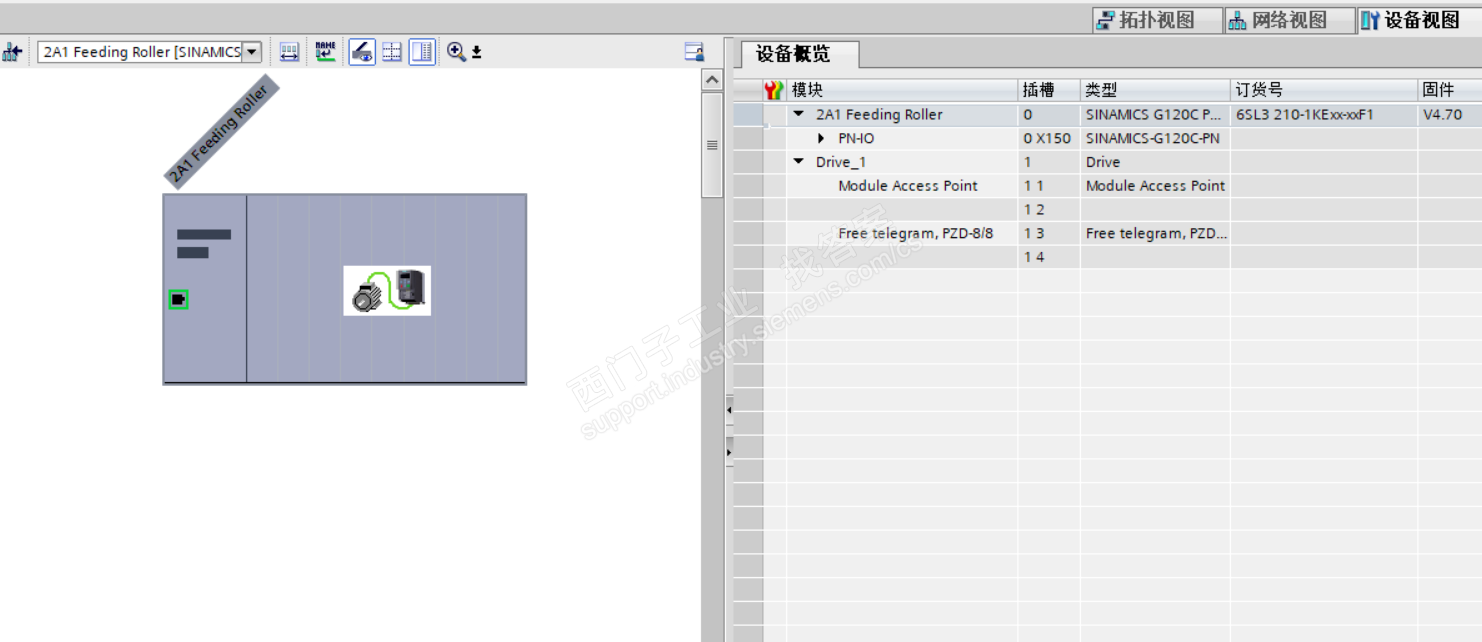
Task: Select the Free telegram, PZD-8/8 module row
Action: point(916,234)
